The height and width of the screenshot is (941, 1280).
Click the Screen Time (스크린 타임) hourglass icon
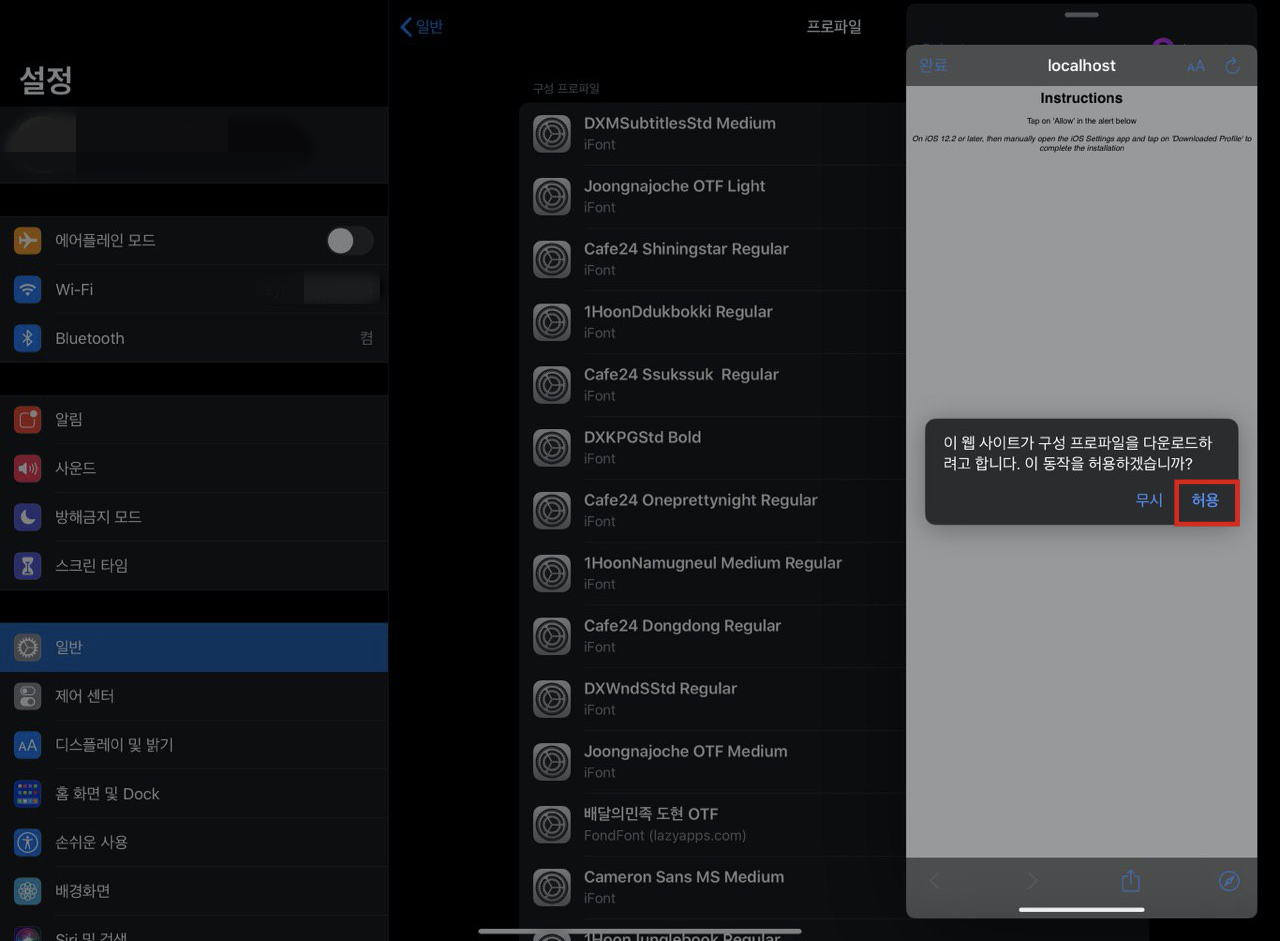point(28,566)
